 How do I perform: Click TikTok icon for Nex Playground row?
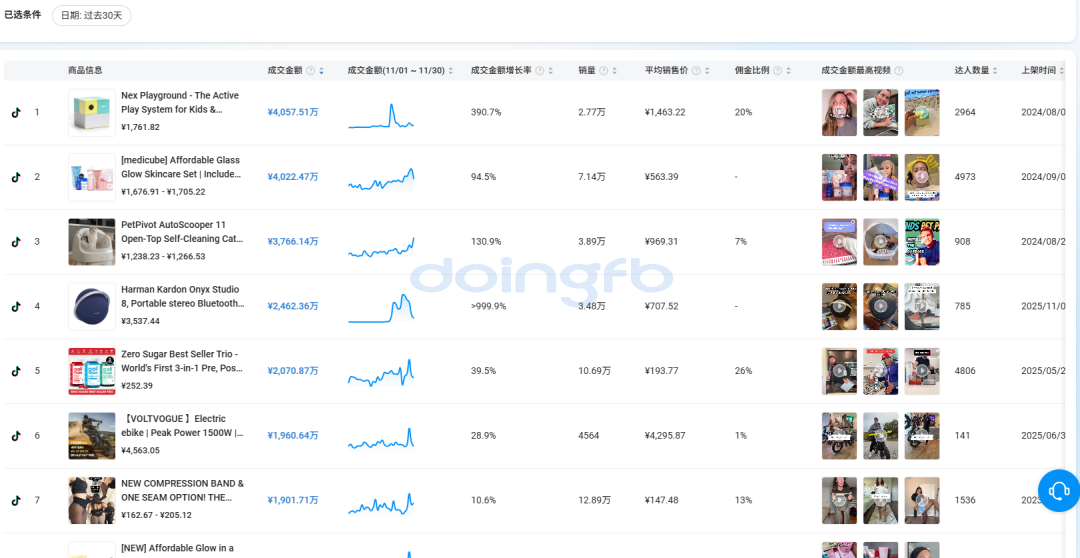pyautogui.click(x=16, y=112)
